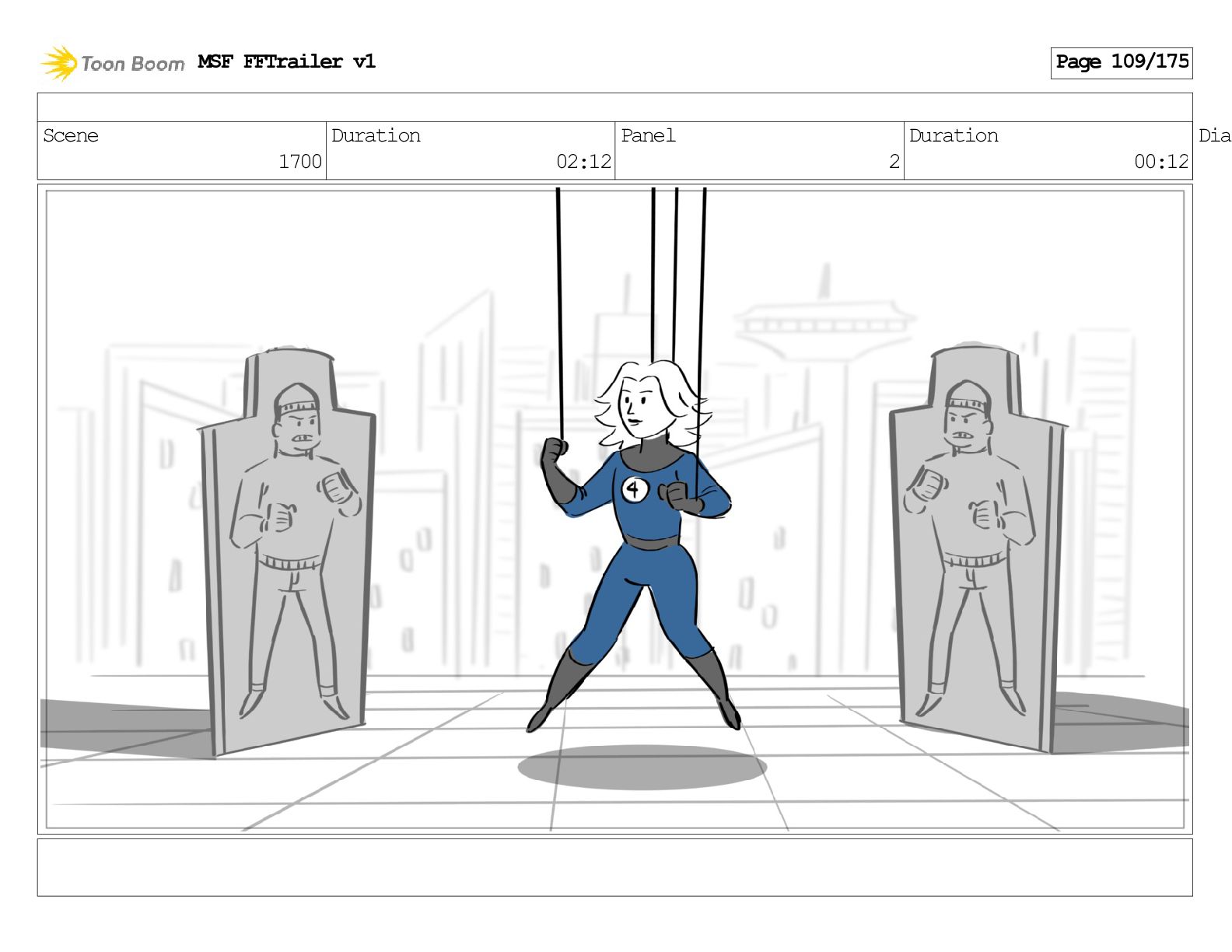Click the truncated 'Dia' column label
Viewport: 1232px width, 952px height.
(x=1214, y=135)
